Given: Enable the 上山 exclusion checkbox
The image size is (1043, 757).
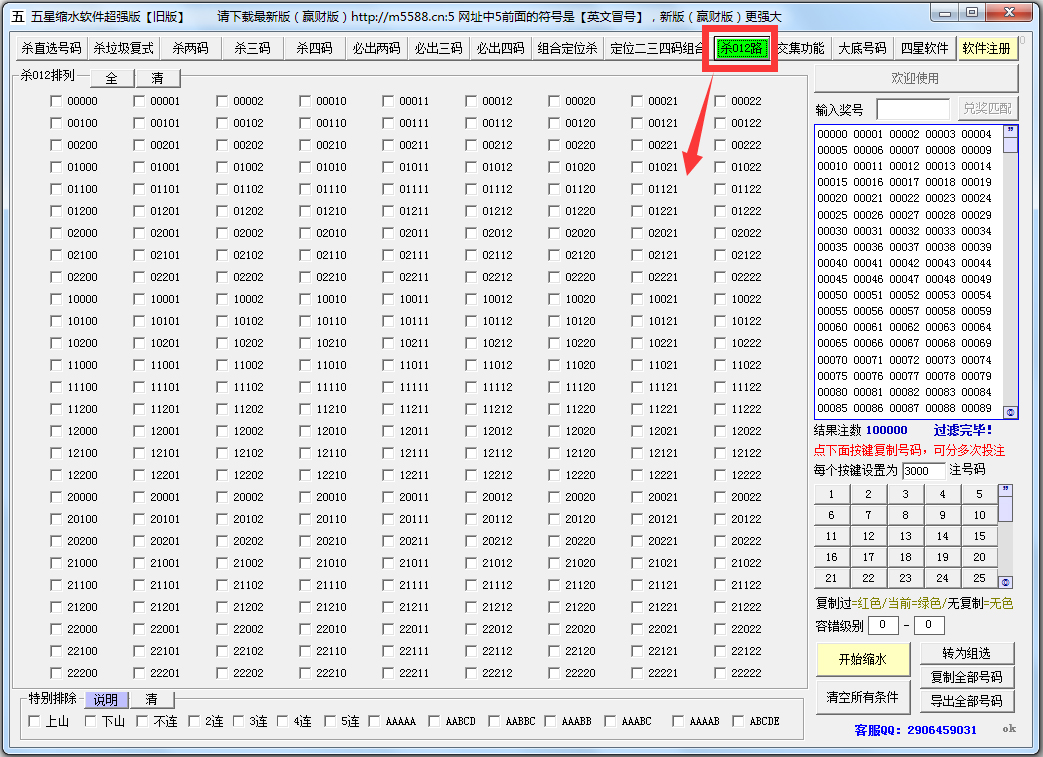Looking at the screenshot, I should click(35, 721).
